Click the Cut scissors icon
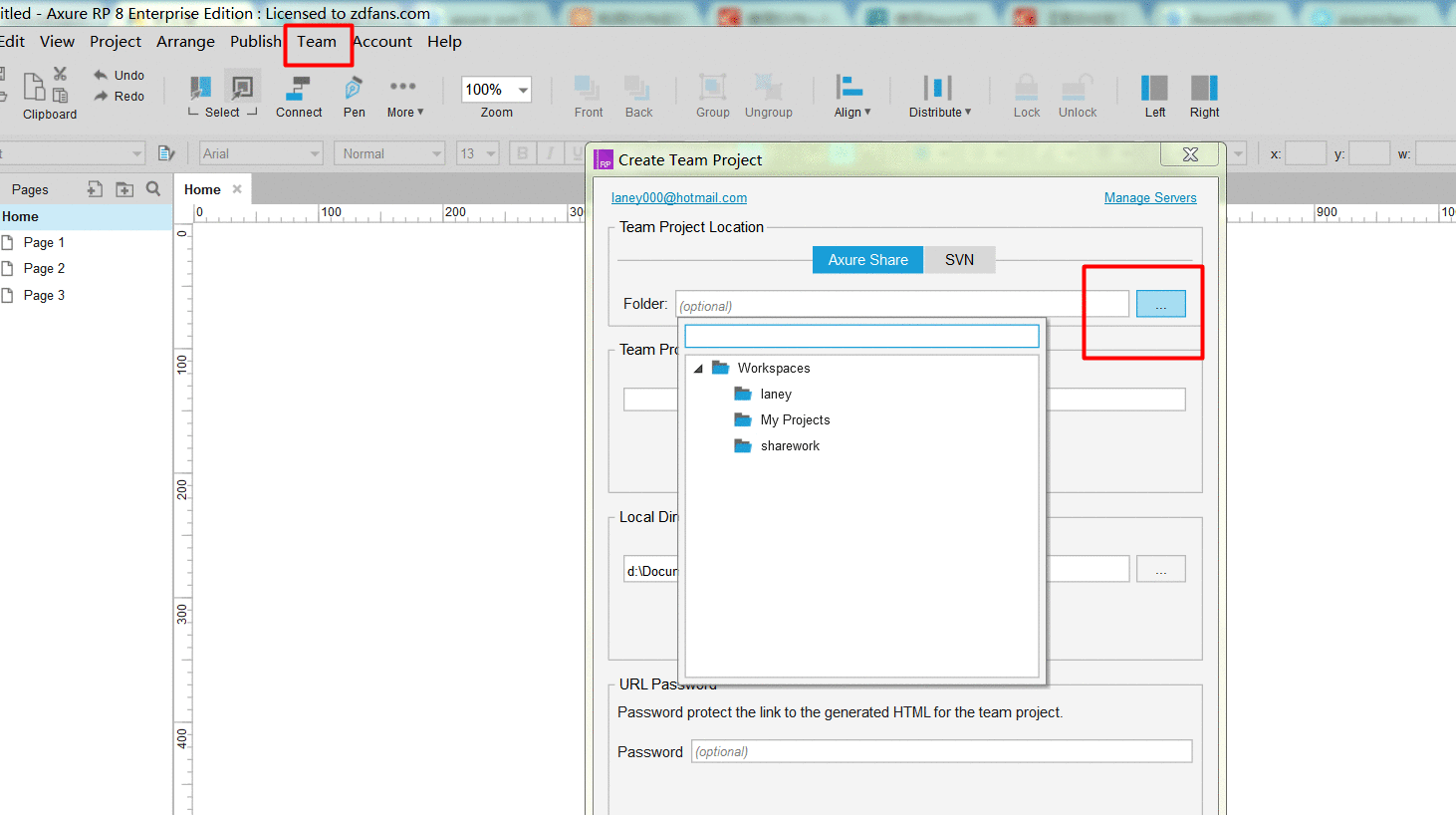The height and width of the screenshot is (815, 1456). 60,74
